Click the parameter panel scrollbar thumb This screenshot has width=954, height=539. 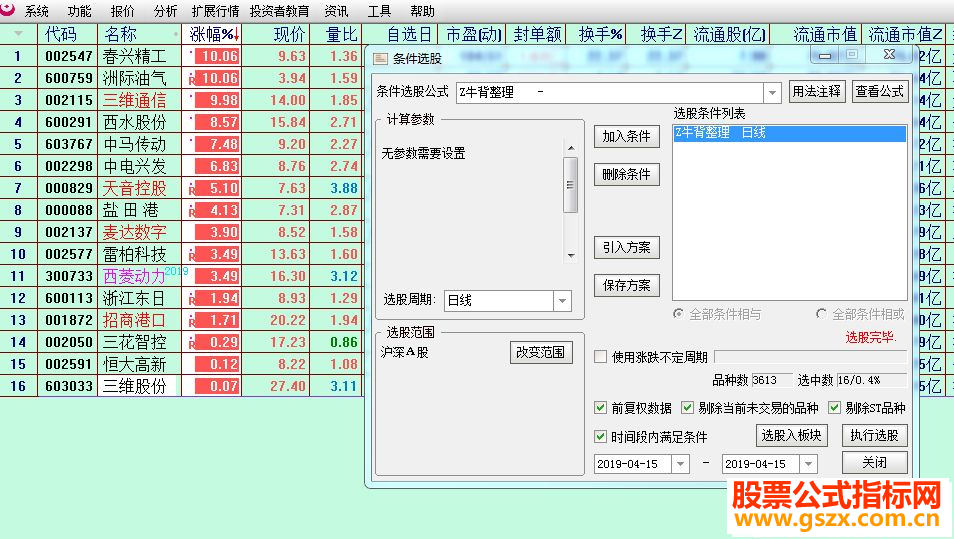pyautogui.click(x=571, y=185)
